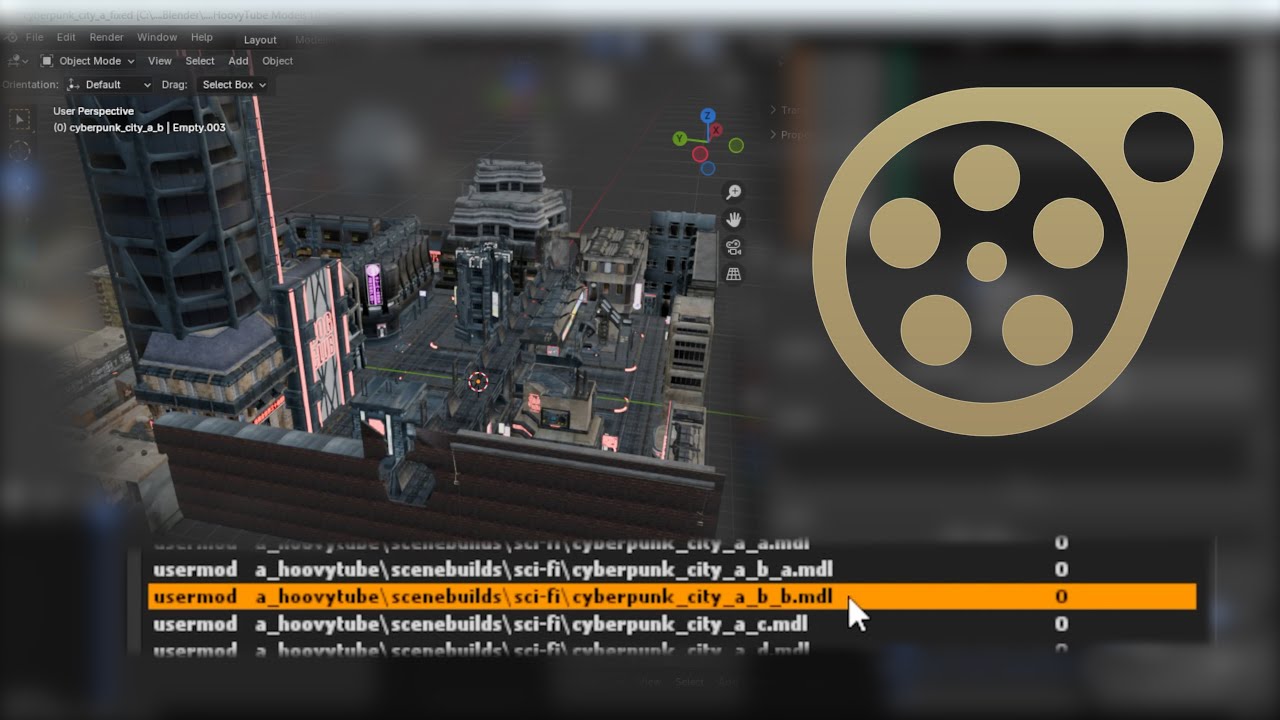
Task: Open the Help menu
Action: (202, 37)
